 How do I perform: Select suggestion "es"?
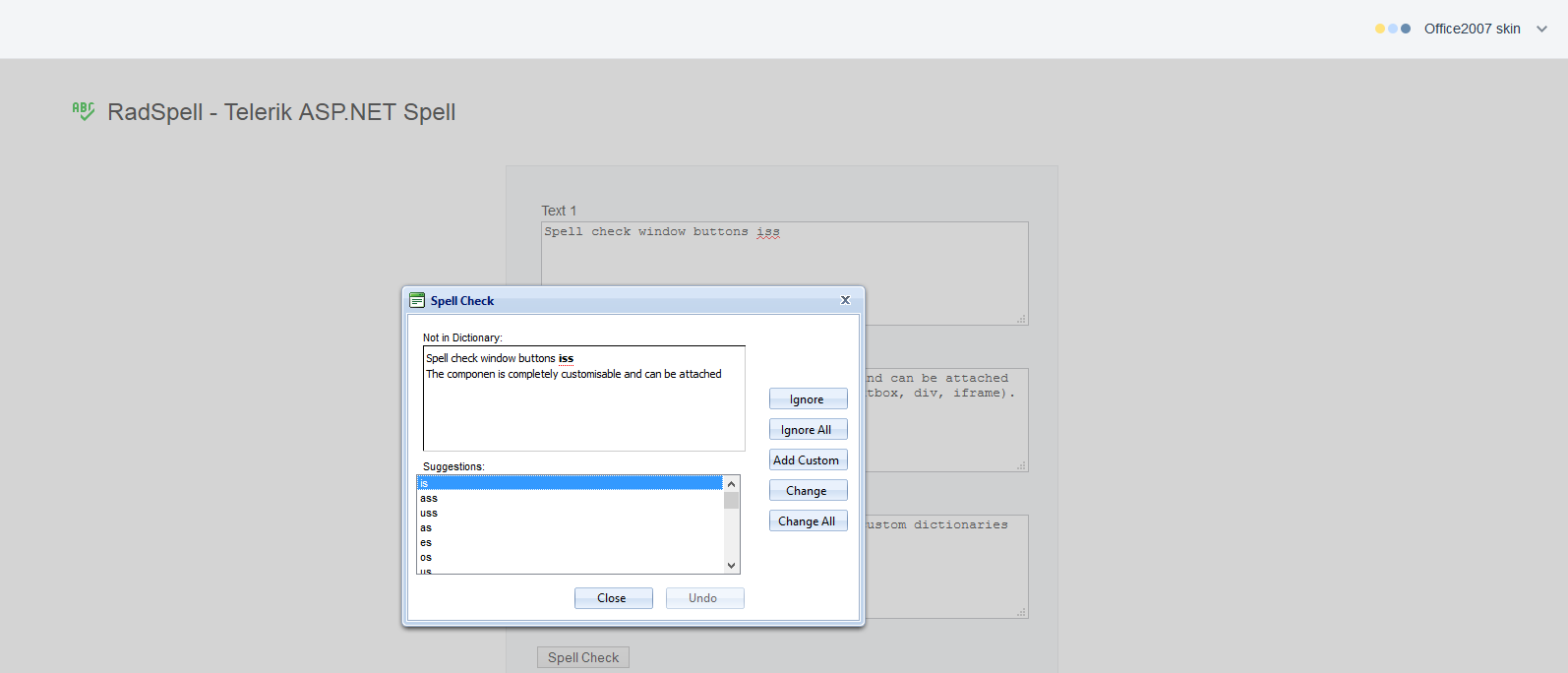570,542
